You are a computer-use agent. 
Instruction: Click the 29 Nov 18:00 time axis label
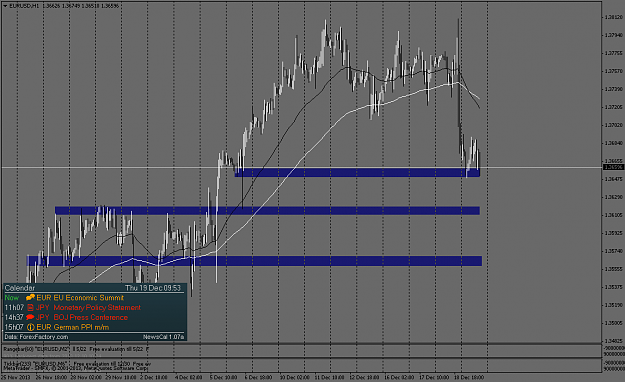click(120, 377)
